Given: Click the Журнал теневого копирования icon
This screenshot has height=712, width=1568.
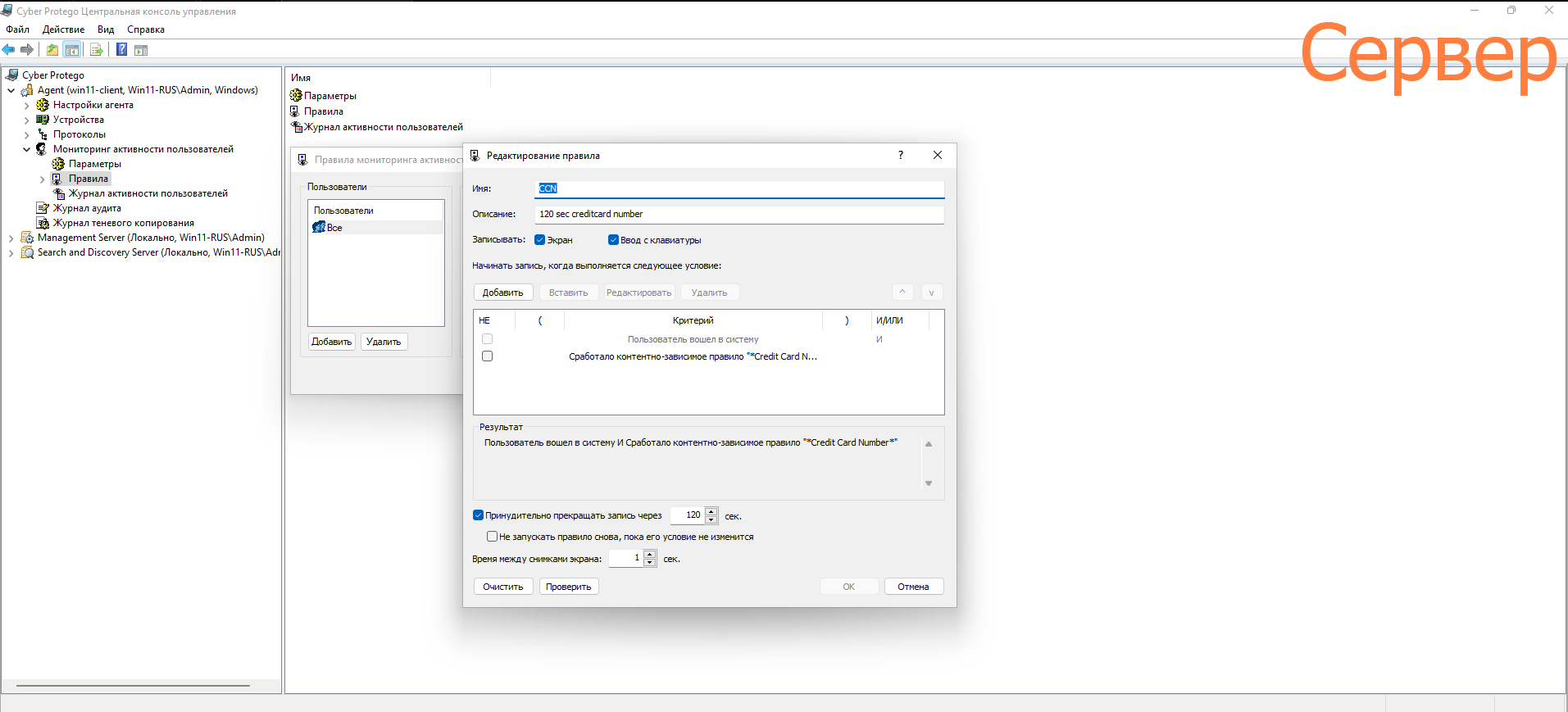Looking at the screenshot, I should pos(43,223).
